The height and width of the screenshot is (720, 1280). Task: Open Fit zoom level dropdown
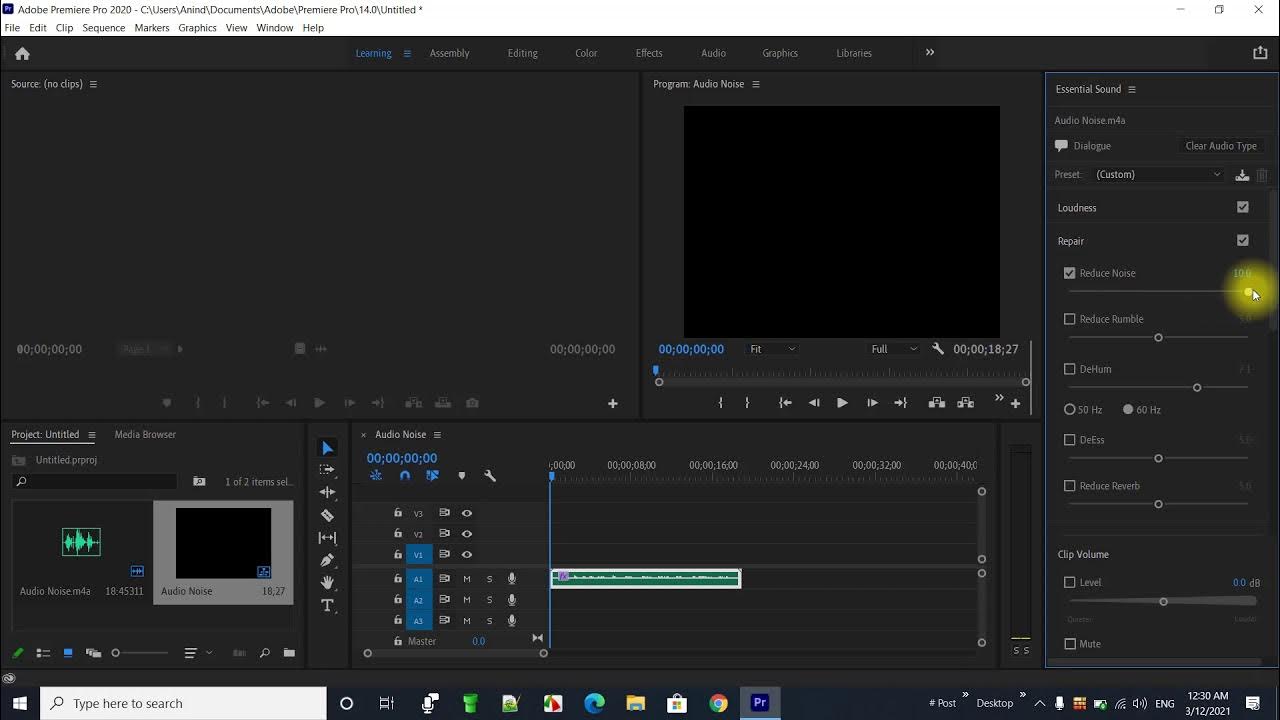(772, 349)
